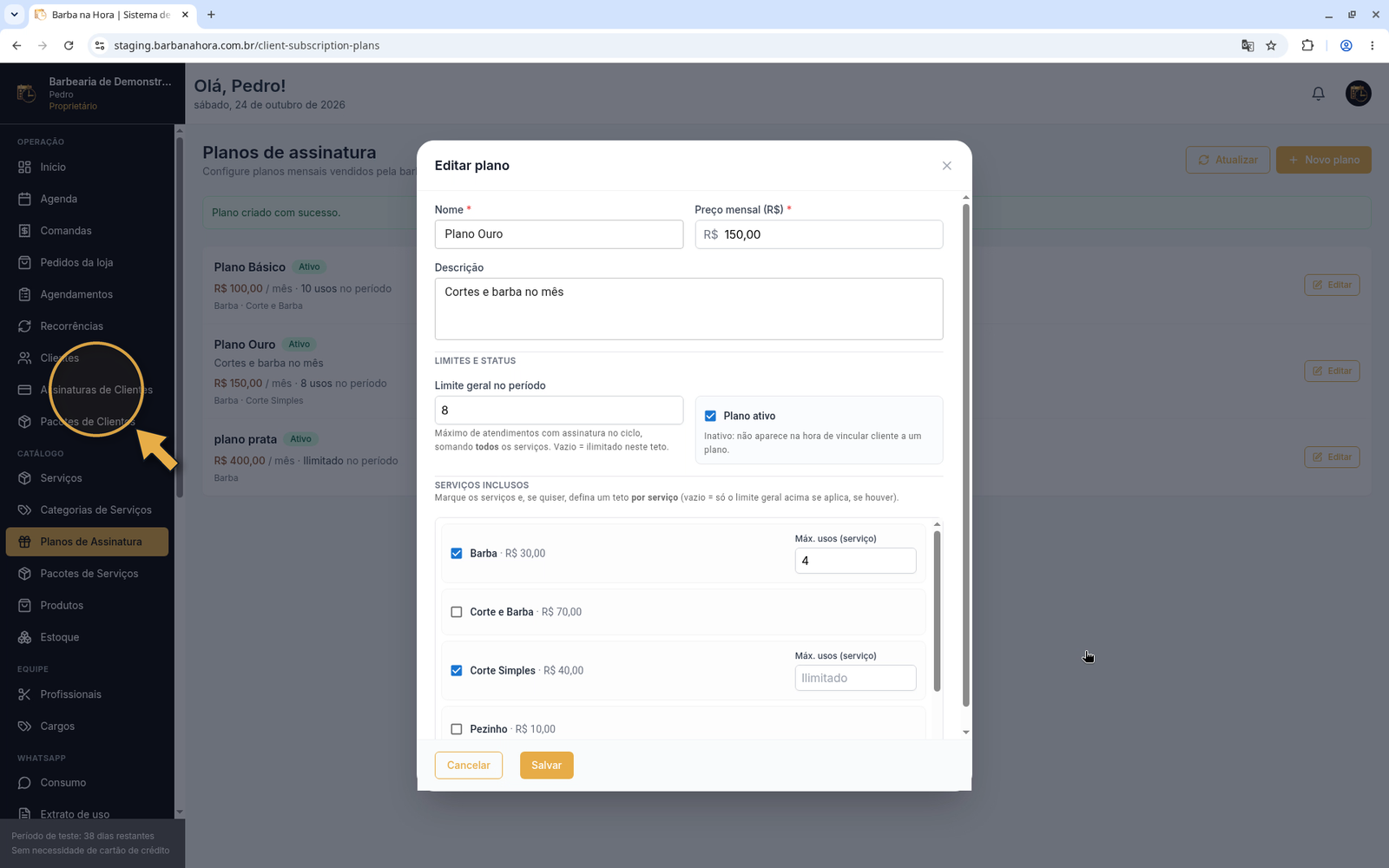Check the Pezinho service checkbox
Viewport: 1389px width, 868px height.
click(x=457, y=729)
